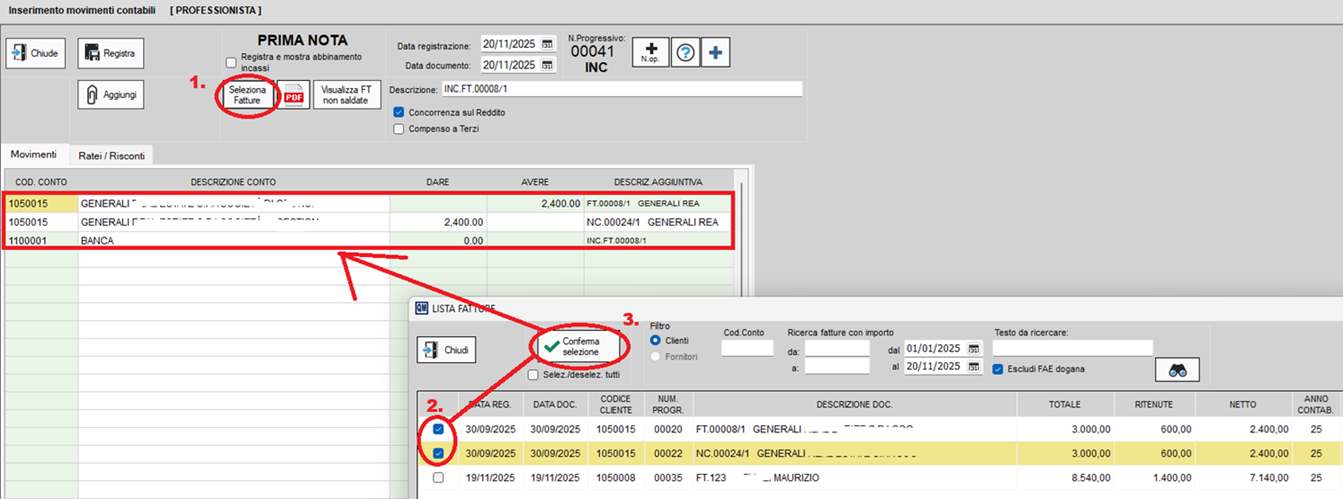Image resolution: width=1343 pixels, height=499 pixels.
Task: Click Aggiungi with the paperclip icon
Action: 110,95
